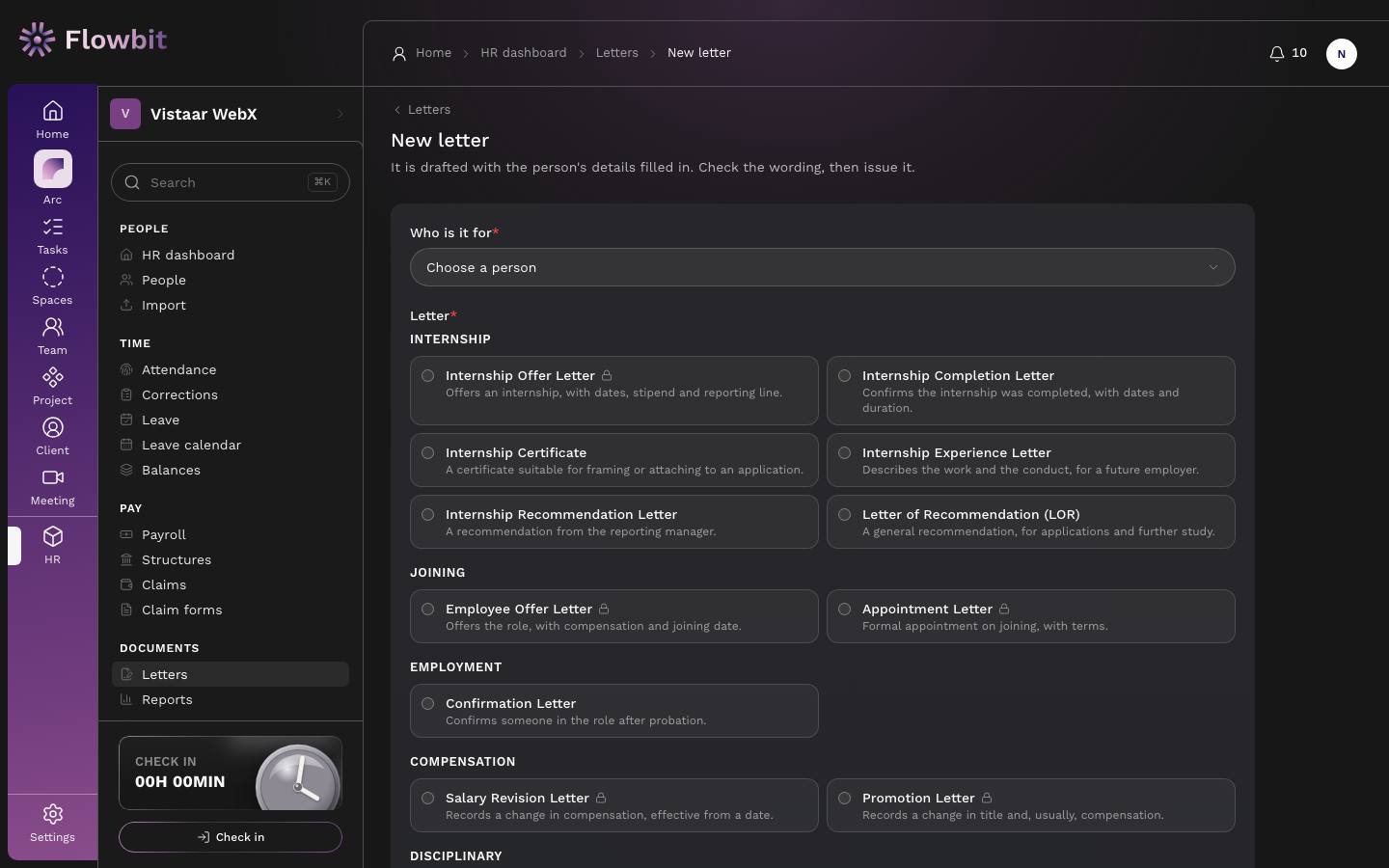Go to Attendance in the sidebar
Image resolution: width=1389 pixels, height=868 pixels.
(x=231, y=369)
